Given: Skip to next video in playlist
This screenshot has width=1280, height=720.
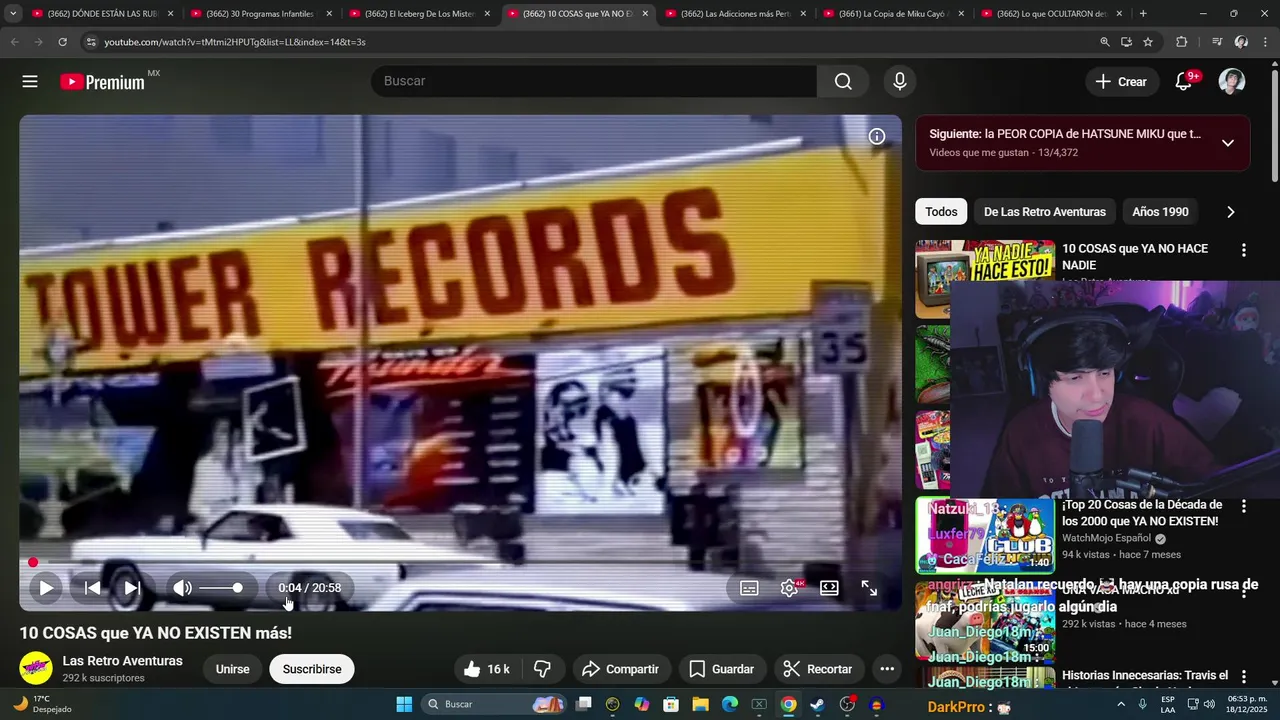Looking at the screenshot, I should point(132,588).
